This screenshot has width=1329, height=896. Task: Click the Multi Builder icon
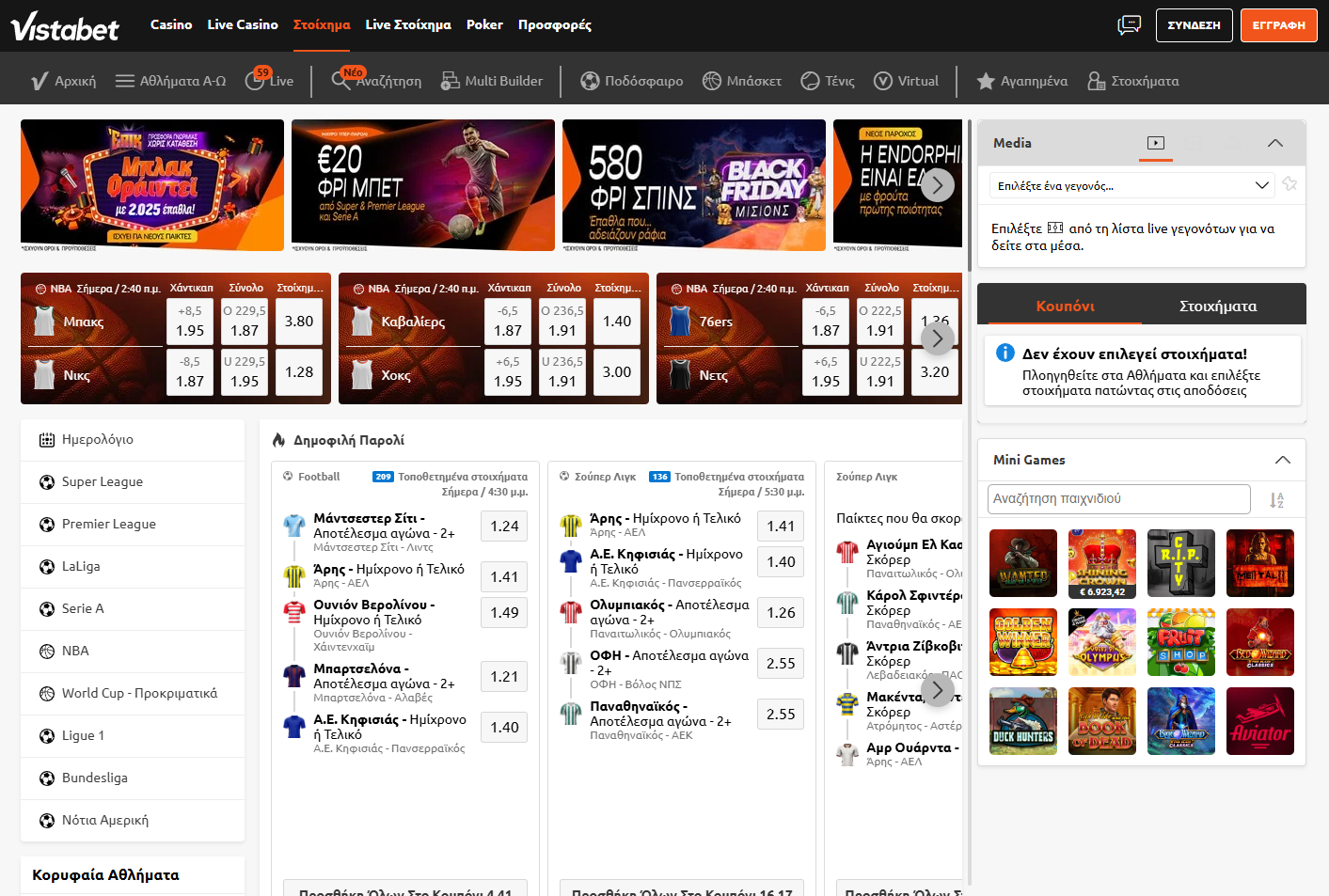pyautogui.click(x=451, y=81)
